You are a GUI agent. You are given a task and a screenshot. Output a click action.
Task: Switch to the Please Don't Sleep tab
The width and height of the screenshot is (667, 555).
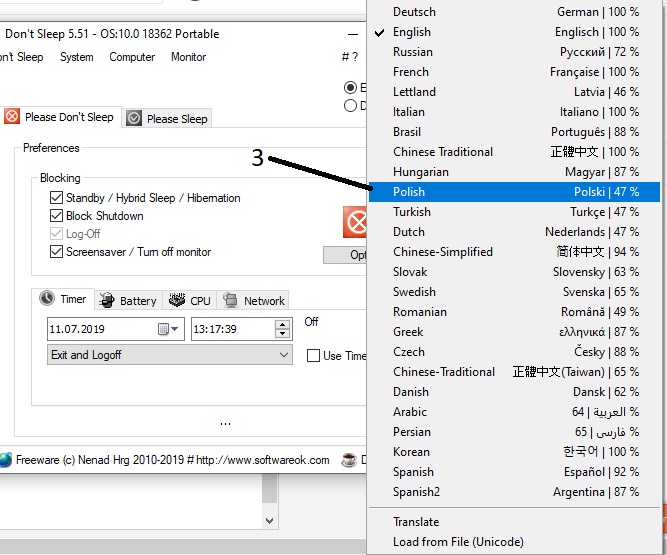pos(60,117)
